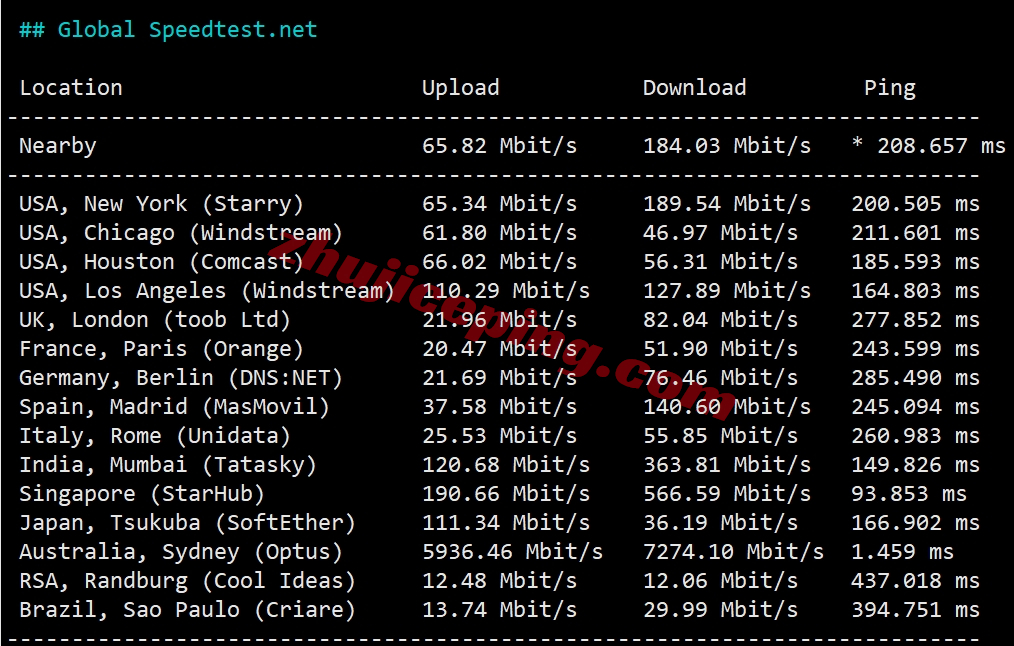Select the Ping column header
This screenshot has height=646, width=1014.
click(x=890, y=88)
